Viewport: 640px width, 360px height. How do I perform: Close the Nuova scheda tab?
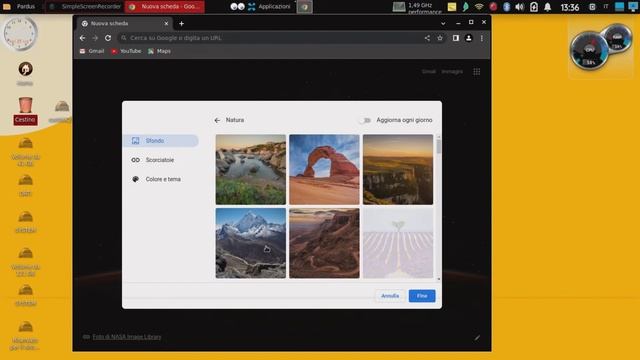coord(166,24)
